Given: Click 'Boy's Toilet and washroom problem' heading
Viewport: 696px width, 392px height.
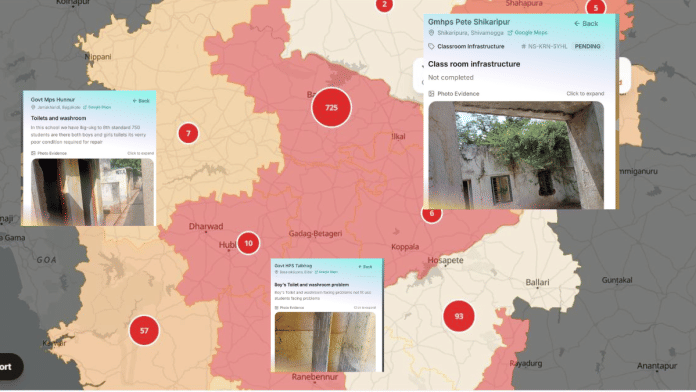Looking at the screenshot, I should (312, 285).
